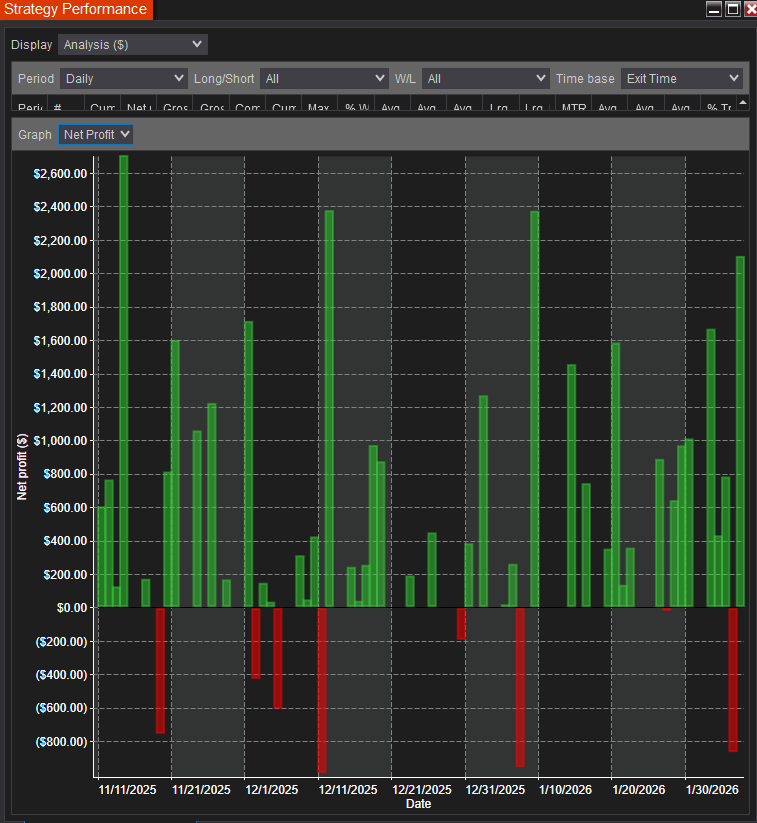
Task: Close the Strategy Performance window
Action: tap(750, 9)
